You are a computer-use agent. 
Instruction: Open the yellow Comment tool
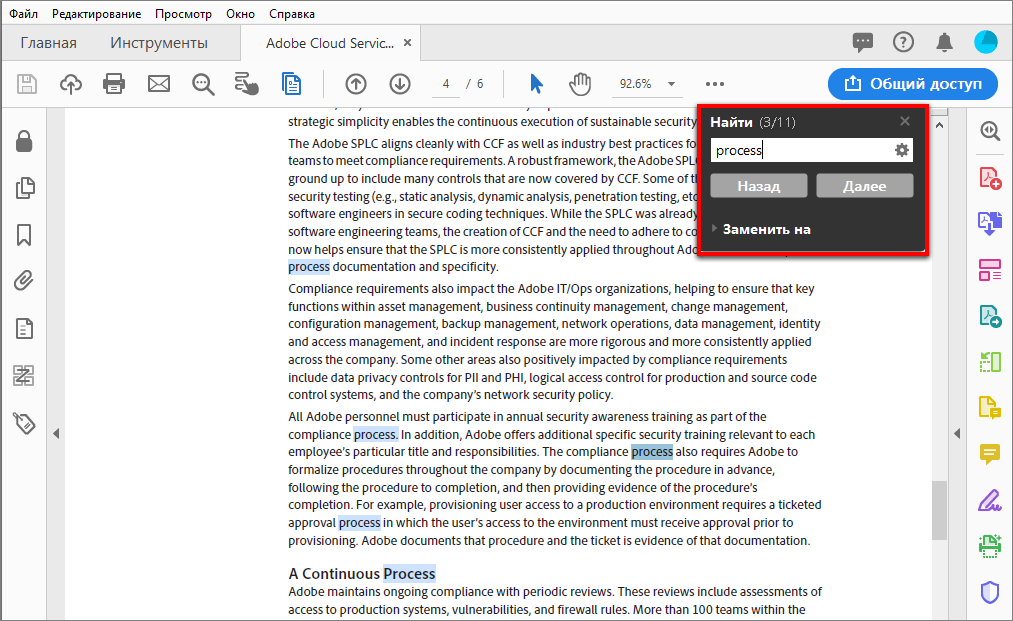tap(990, 454)
